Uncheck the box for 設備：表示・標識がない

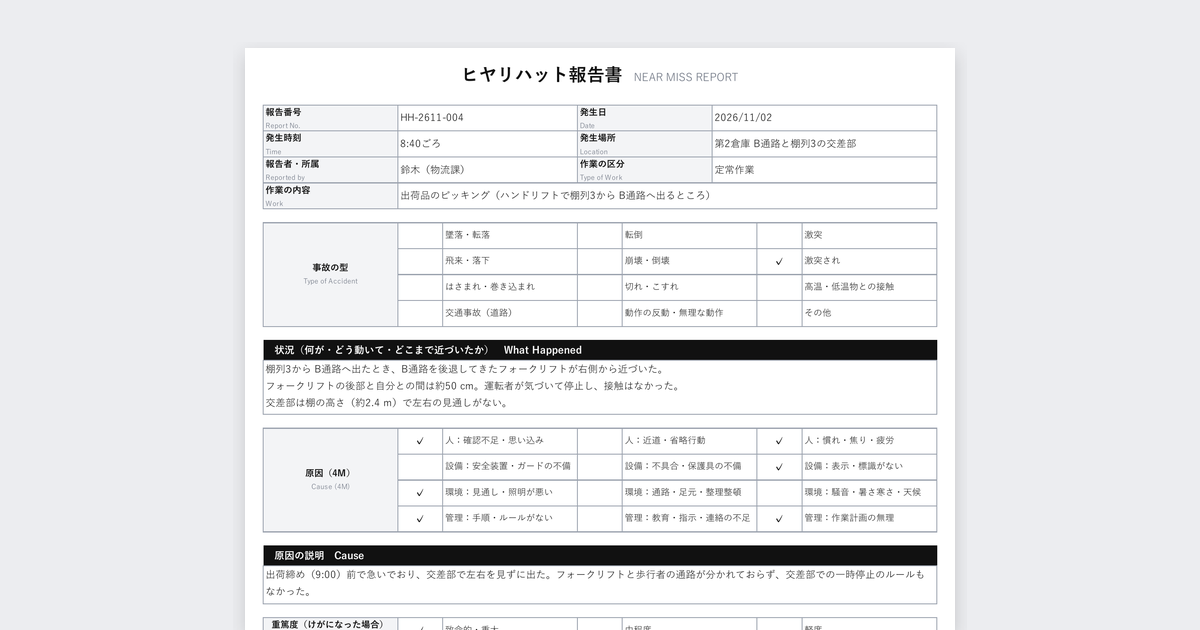pyautogui.click(x=779, y=467)
